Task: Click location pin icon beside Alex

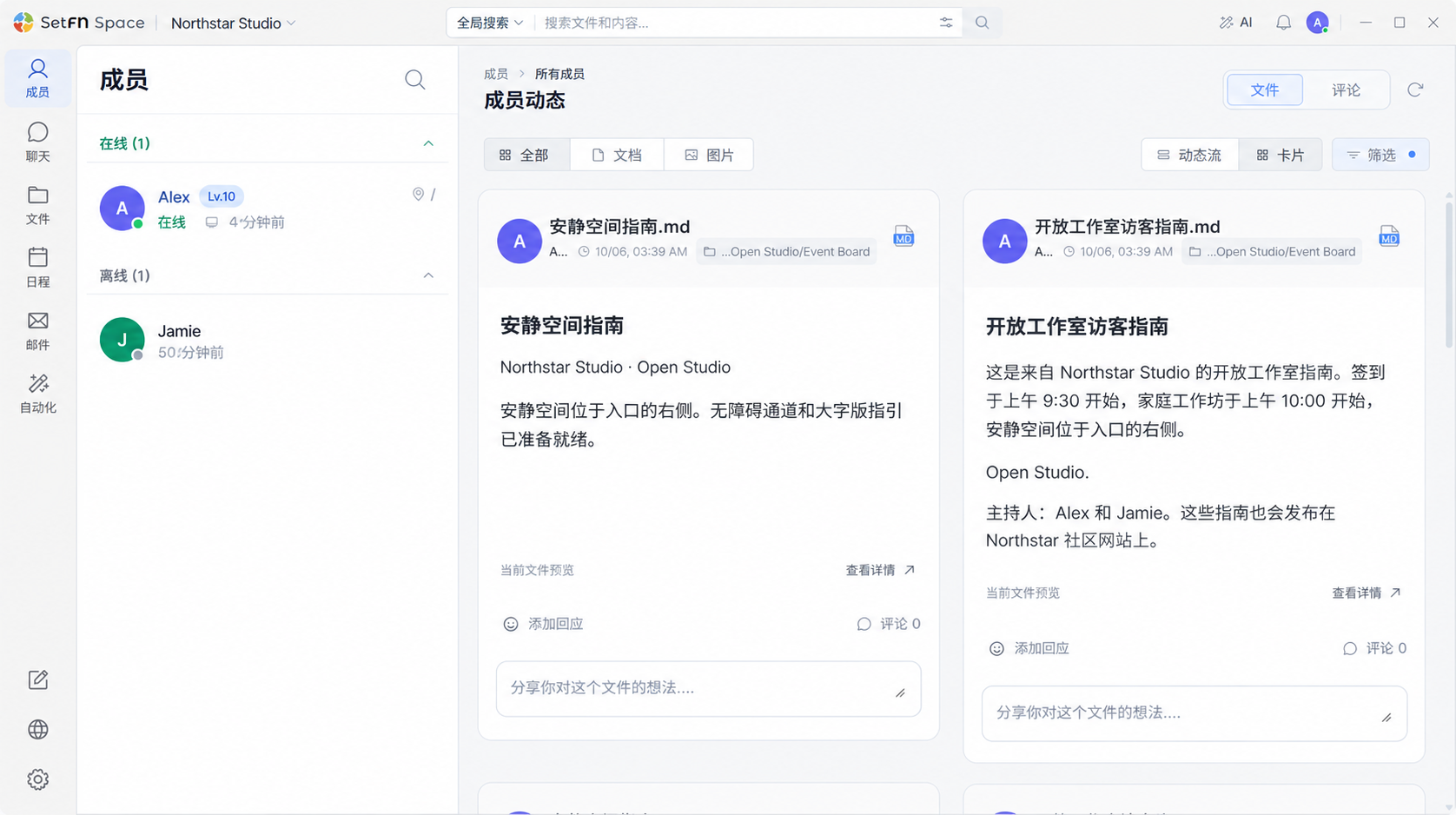Action: (x=418, y=195)
